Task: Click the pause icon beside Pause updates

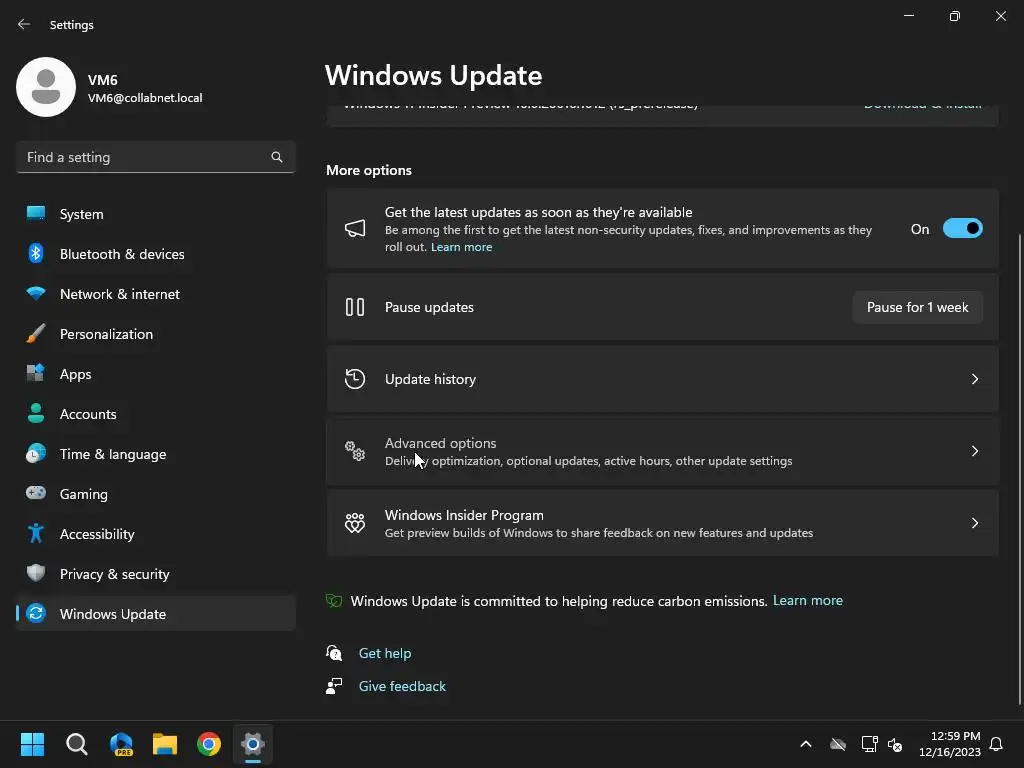Action: coord(355,307)
